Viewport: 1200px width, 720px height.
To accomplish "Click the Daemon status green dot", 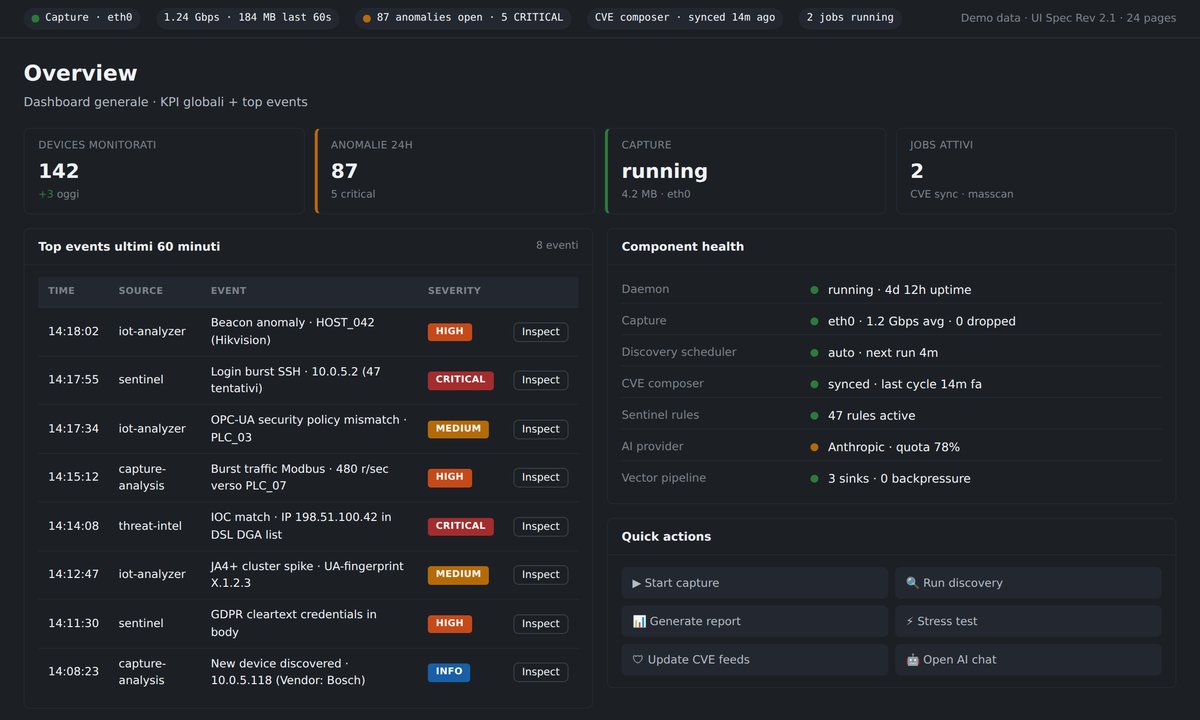I will pos(814,290).
